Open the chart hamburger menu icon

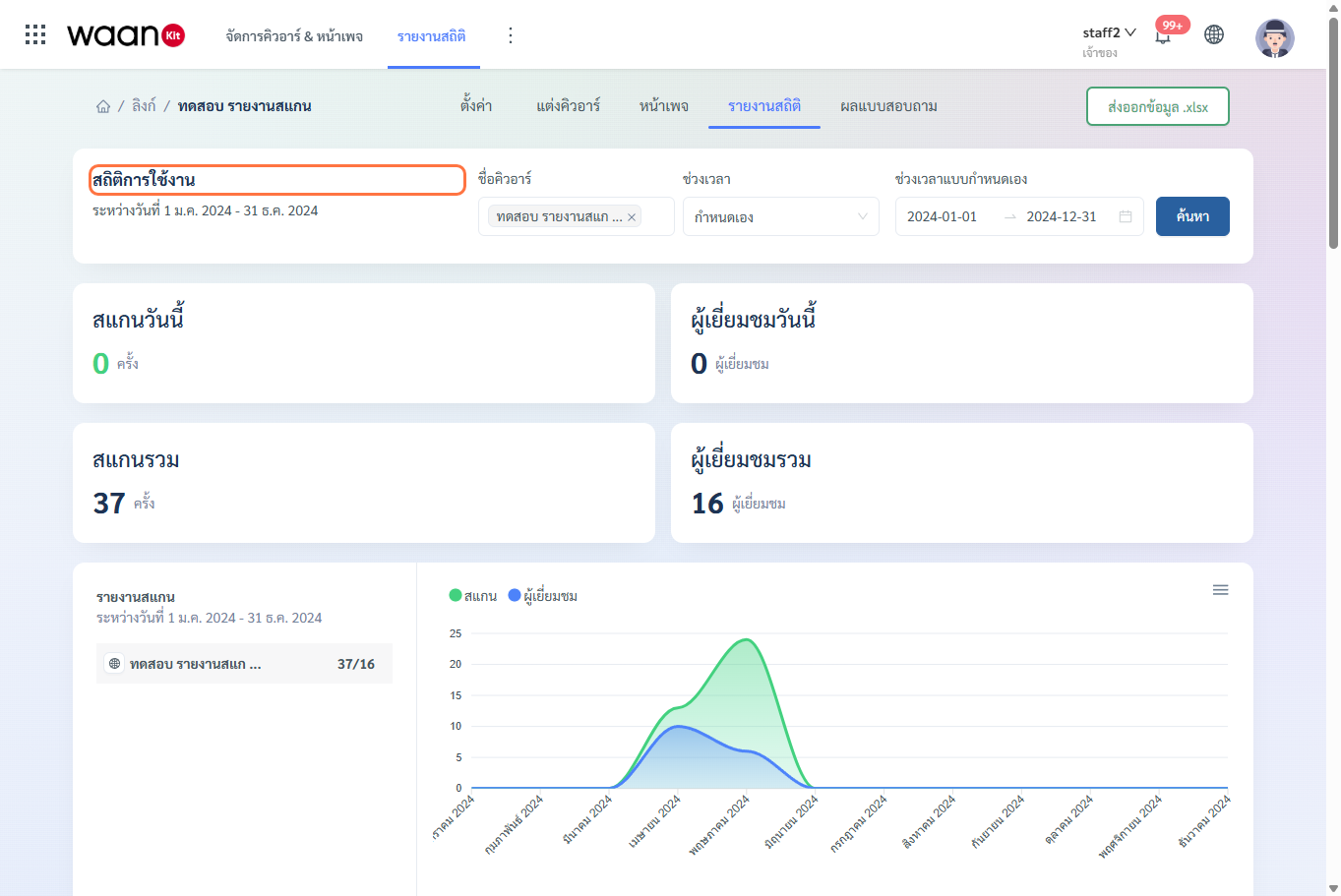1220,590
